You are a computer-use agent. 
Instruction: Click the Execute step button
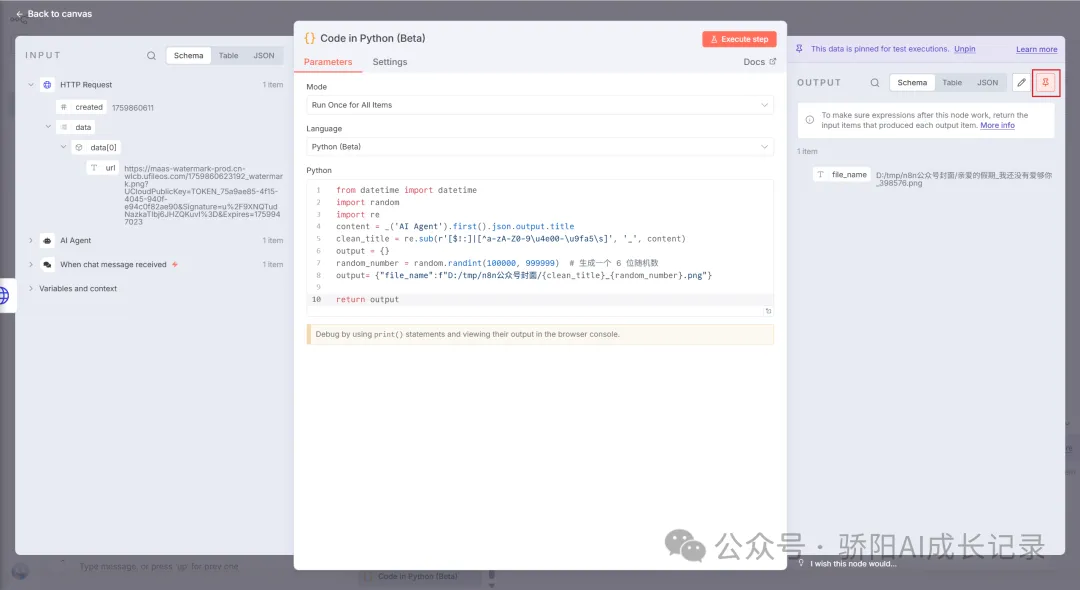[739, 39]
